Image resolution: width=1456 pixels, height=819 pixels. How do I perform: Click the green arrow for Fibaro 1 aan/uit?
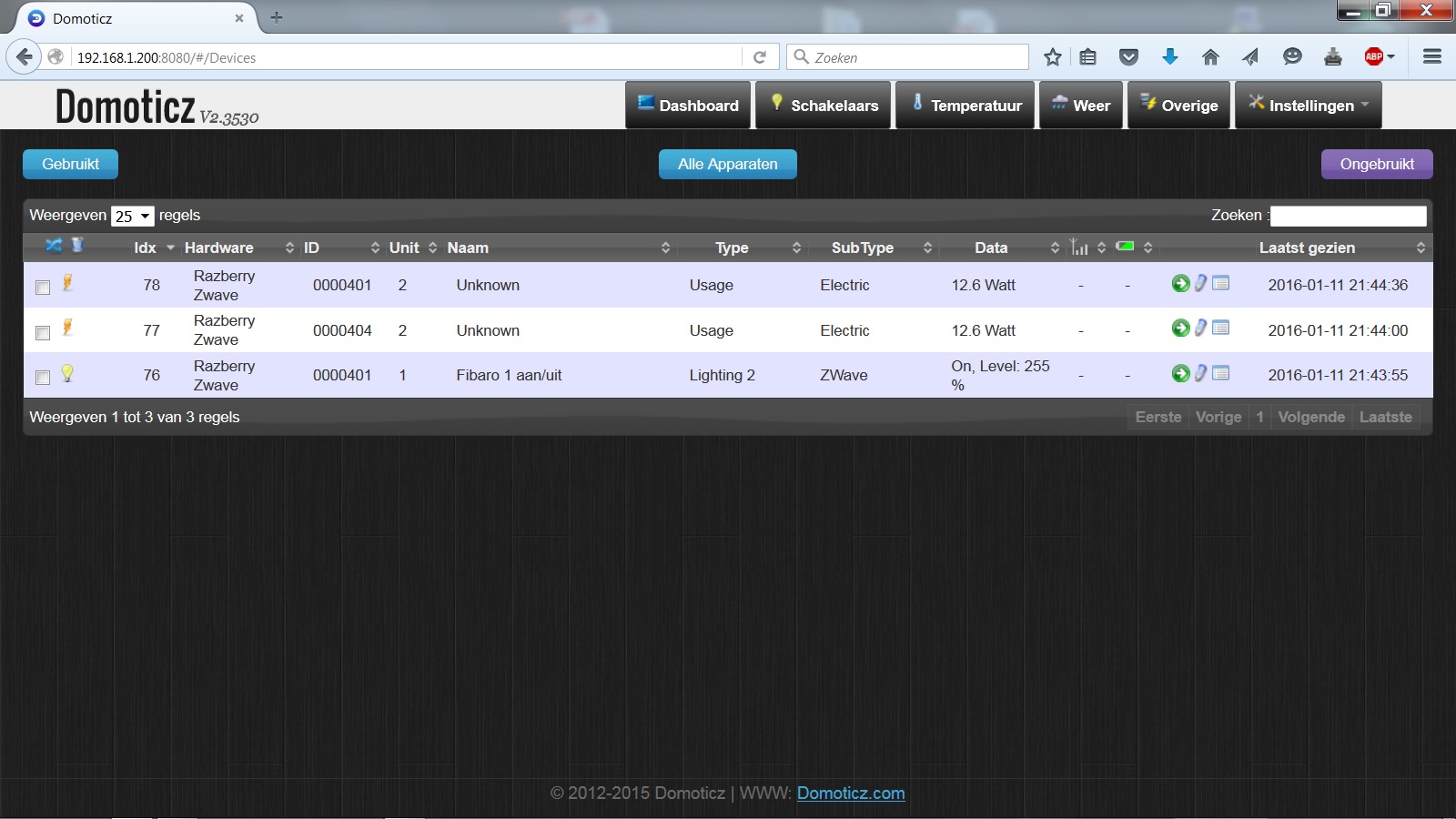[x=1180, y=373]
